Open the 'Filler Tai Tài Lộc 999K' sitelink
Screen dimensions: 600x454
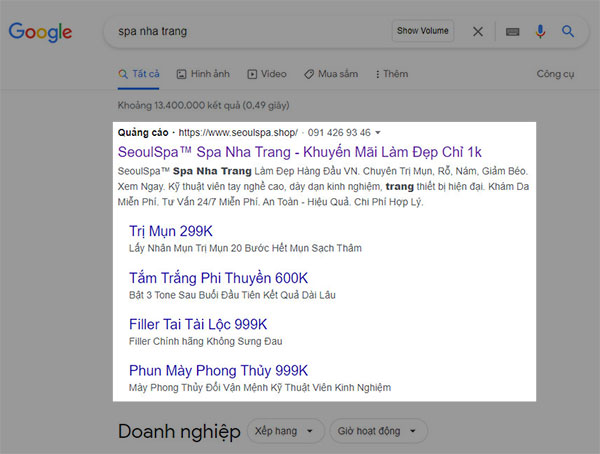pos(198,324)
